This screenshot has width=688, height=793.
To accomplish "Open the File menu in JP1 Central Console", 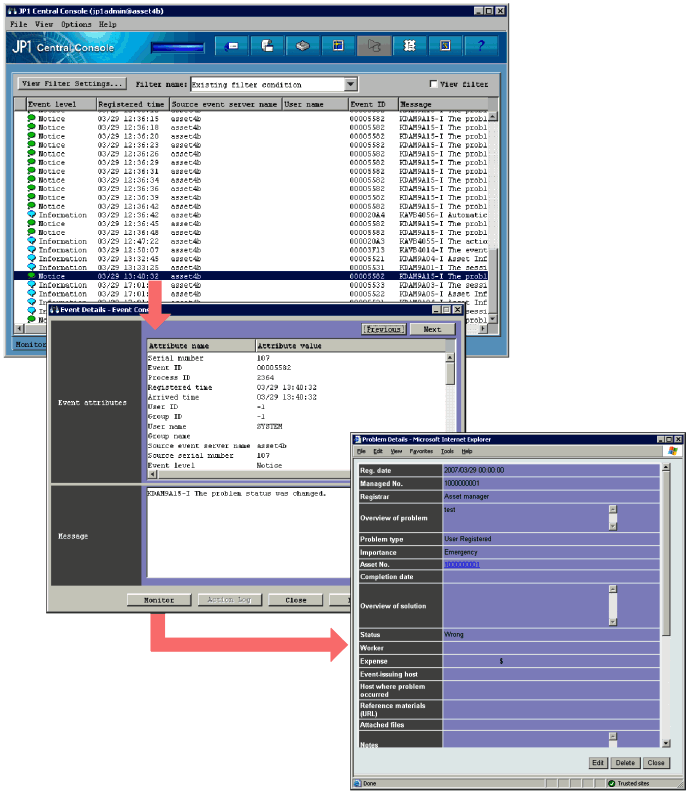I will pos(19,24).
